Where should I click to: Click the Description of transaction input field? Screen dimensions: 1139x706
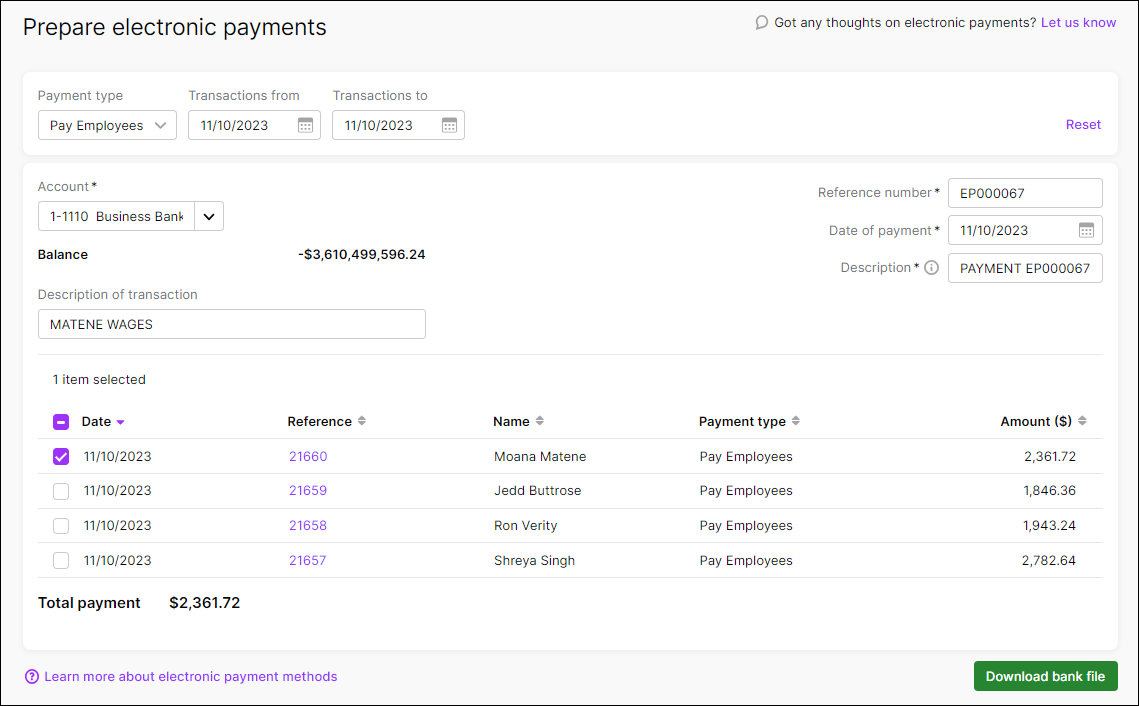click(231, 324)
